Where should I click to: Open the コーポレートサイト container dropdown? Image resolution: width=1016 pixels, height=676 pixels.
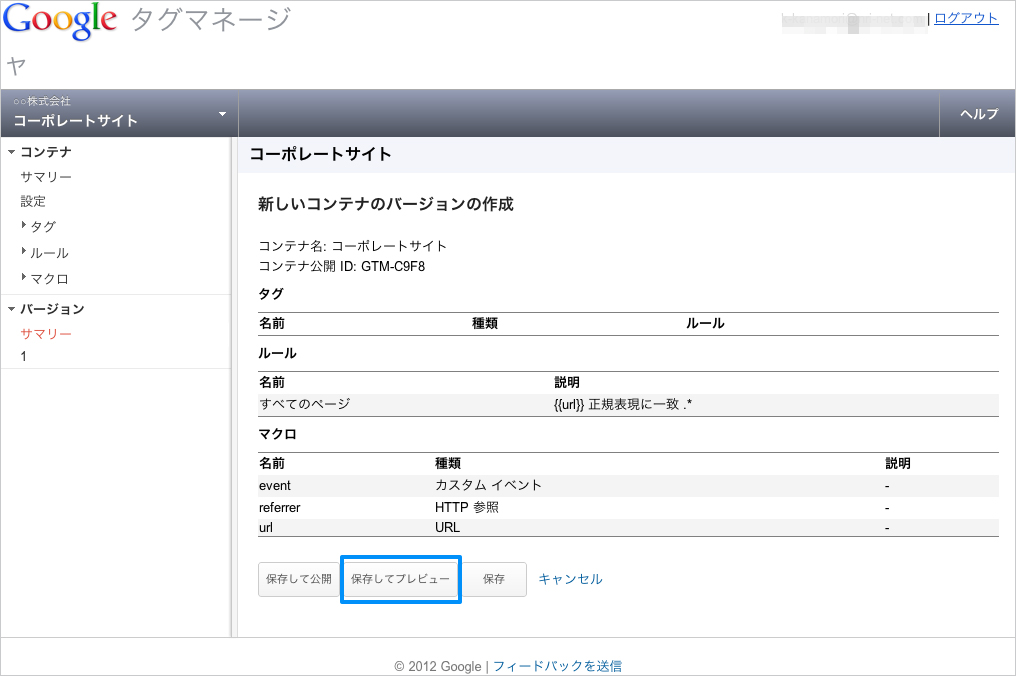222,114
